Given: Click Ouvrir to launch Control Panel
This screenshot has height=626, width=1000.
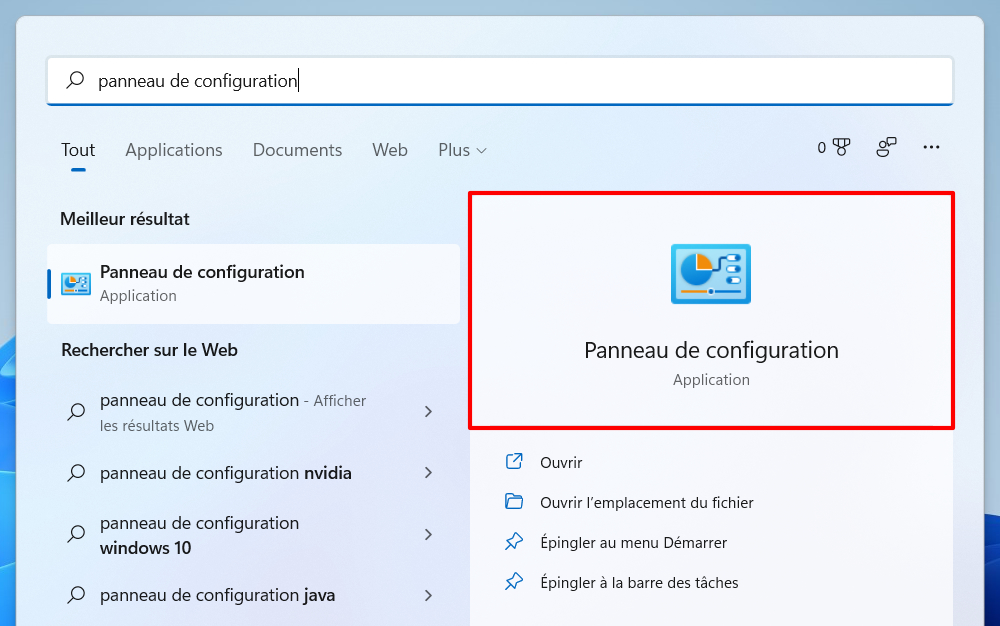Looking at the screenshot, I should [561, 462].
